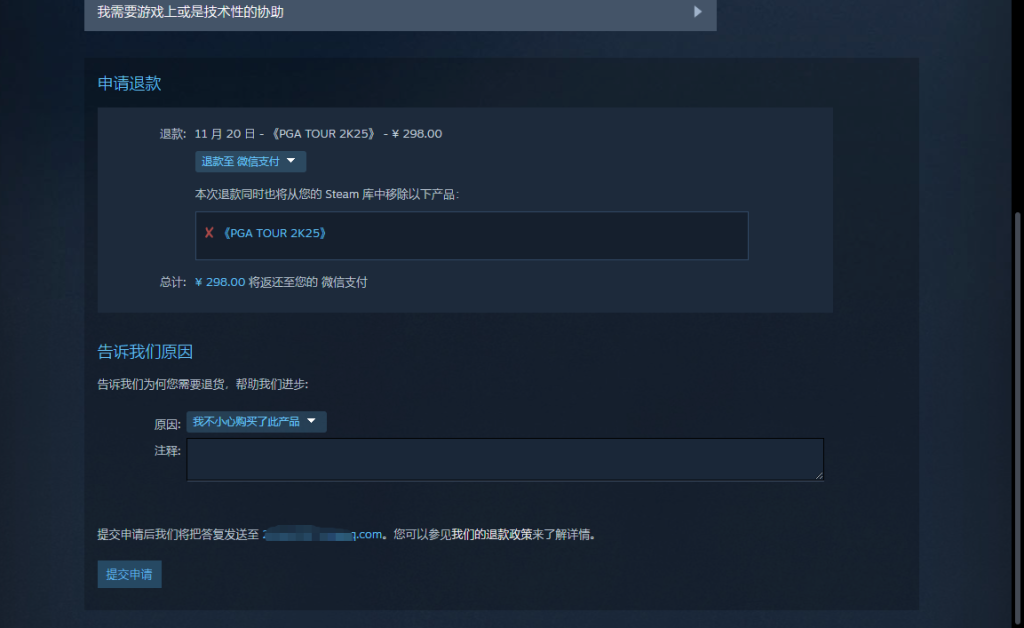Screen dimensions: 1024x628
Task: Click the blurred email address link
Action: tap(323, 535)
